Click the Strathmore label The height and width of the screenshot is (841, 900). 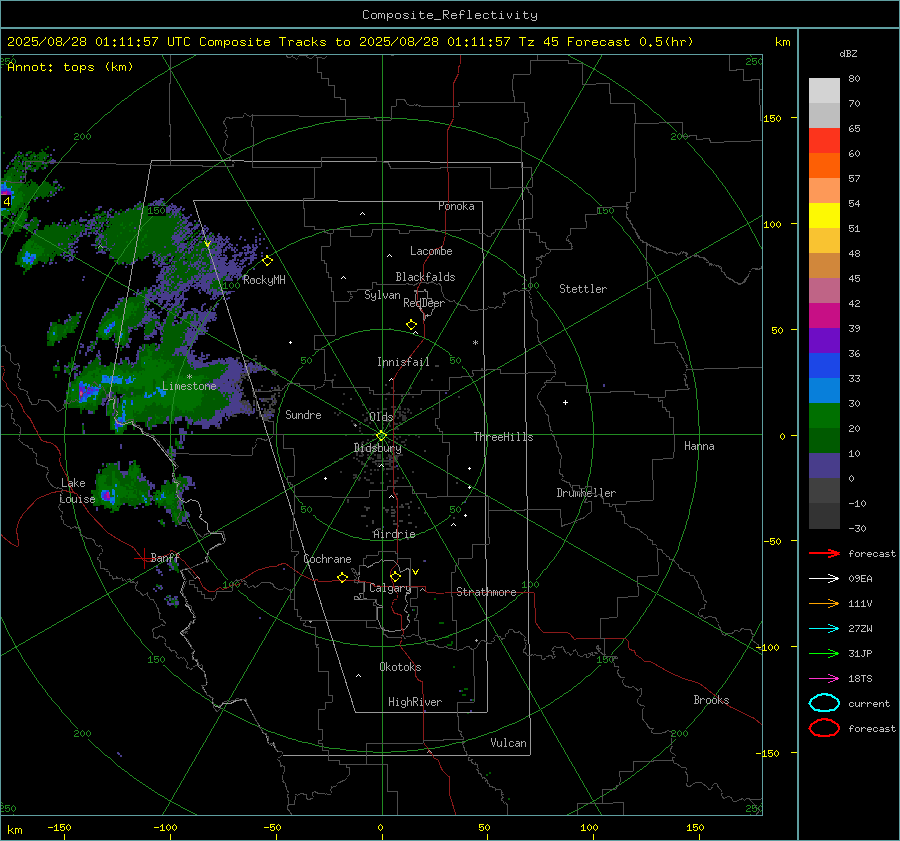(486, 592)
